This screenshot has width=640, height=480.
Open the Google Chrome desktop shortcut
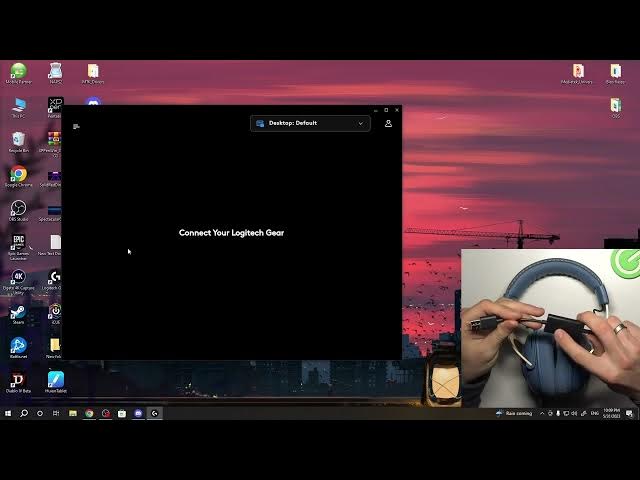[18, 176]
